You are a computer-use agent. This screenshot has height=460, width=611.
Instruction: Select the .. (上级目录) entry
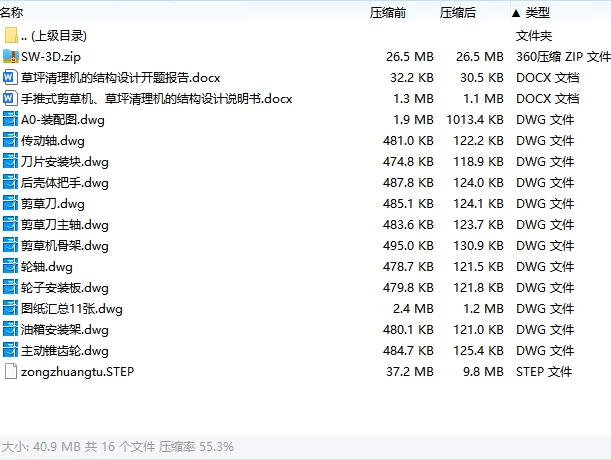[54, 35]
